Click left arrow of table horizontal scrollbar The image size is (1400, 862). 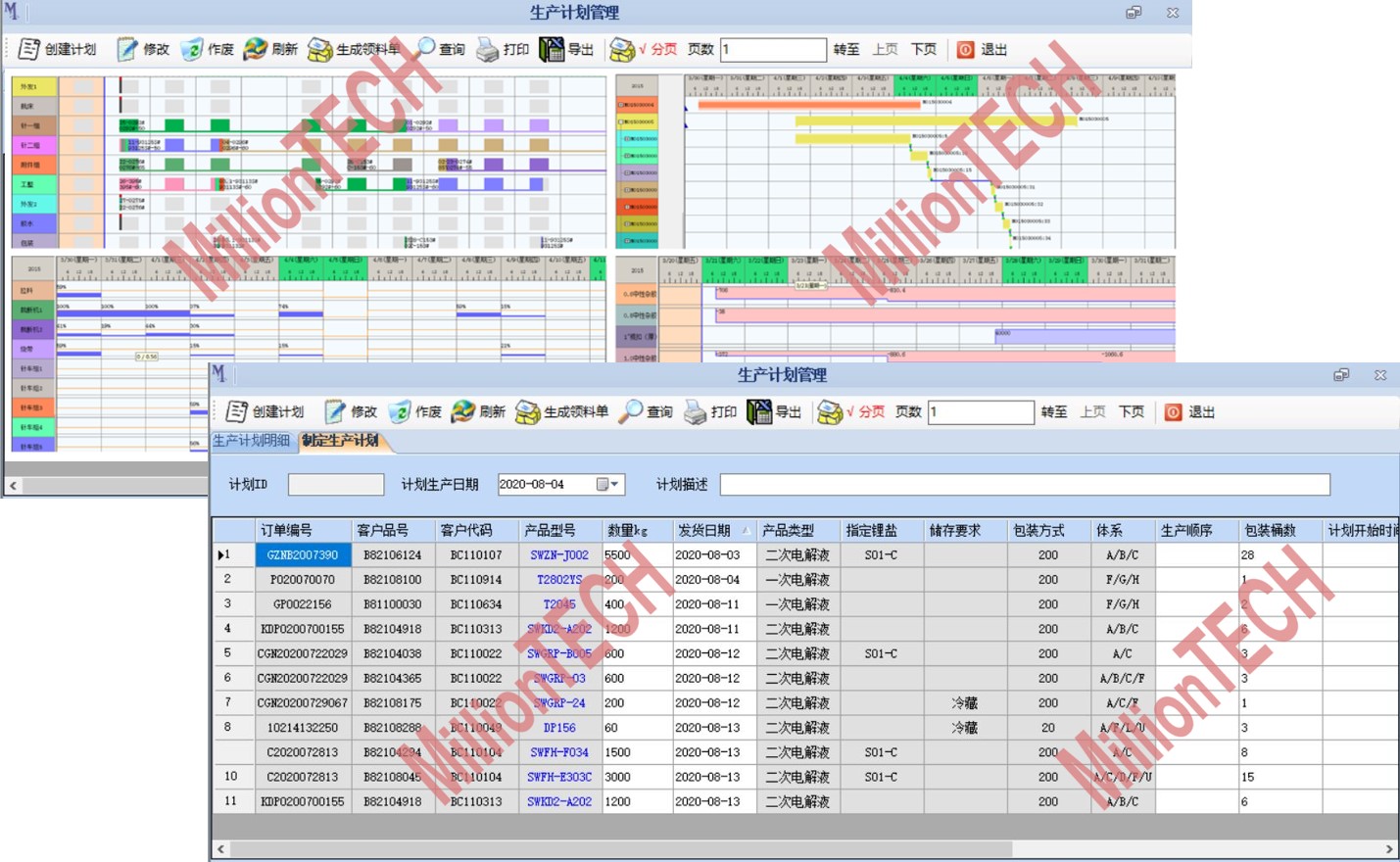coord(221,849)
